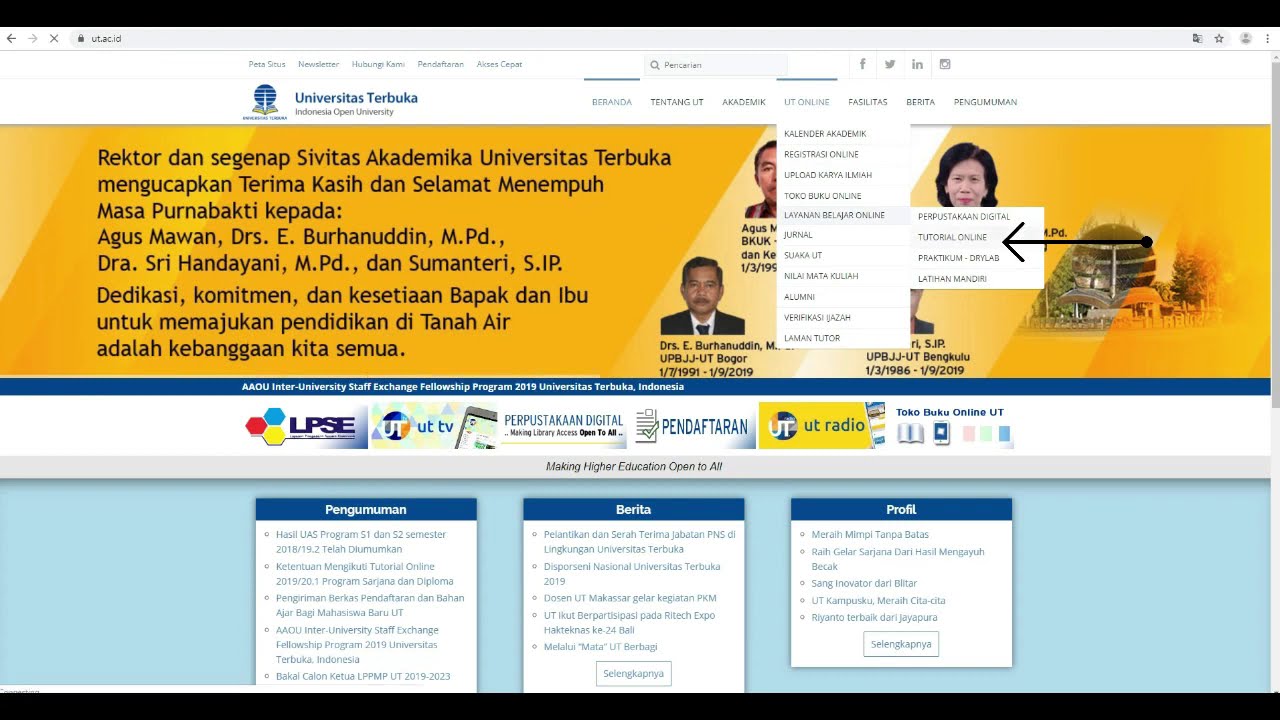Open the browser profile avatar icon
Viewport: 1280px width, 720px height.
[1245, 38]
